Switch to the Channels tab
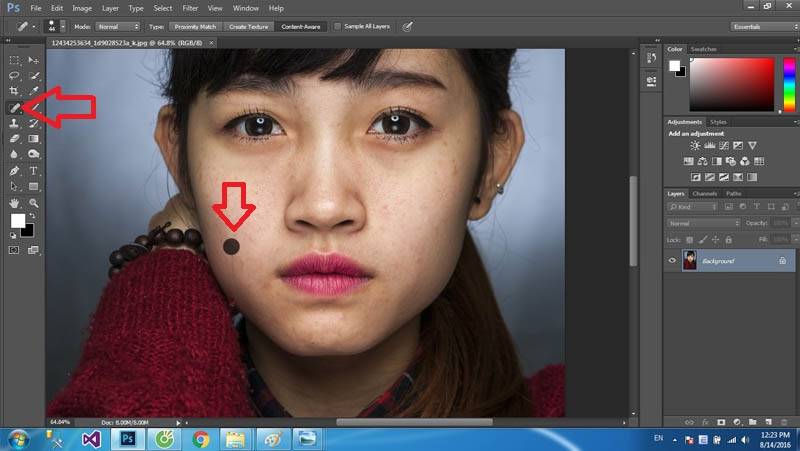This screenshot has width=800, height=451. click(x=705, y=193)
